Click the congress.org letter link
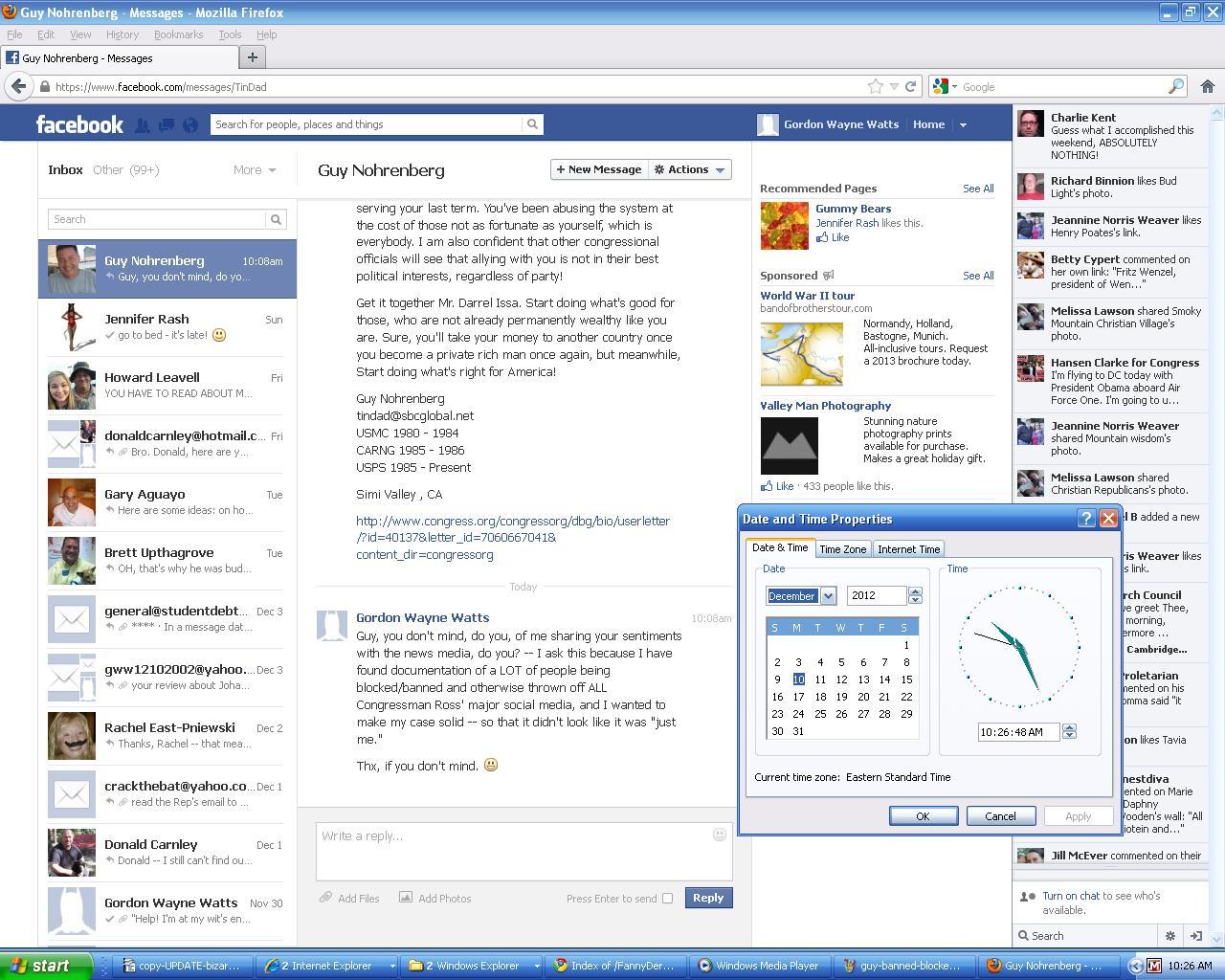1225x980 pixels. pos(513,538)
